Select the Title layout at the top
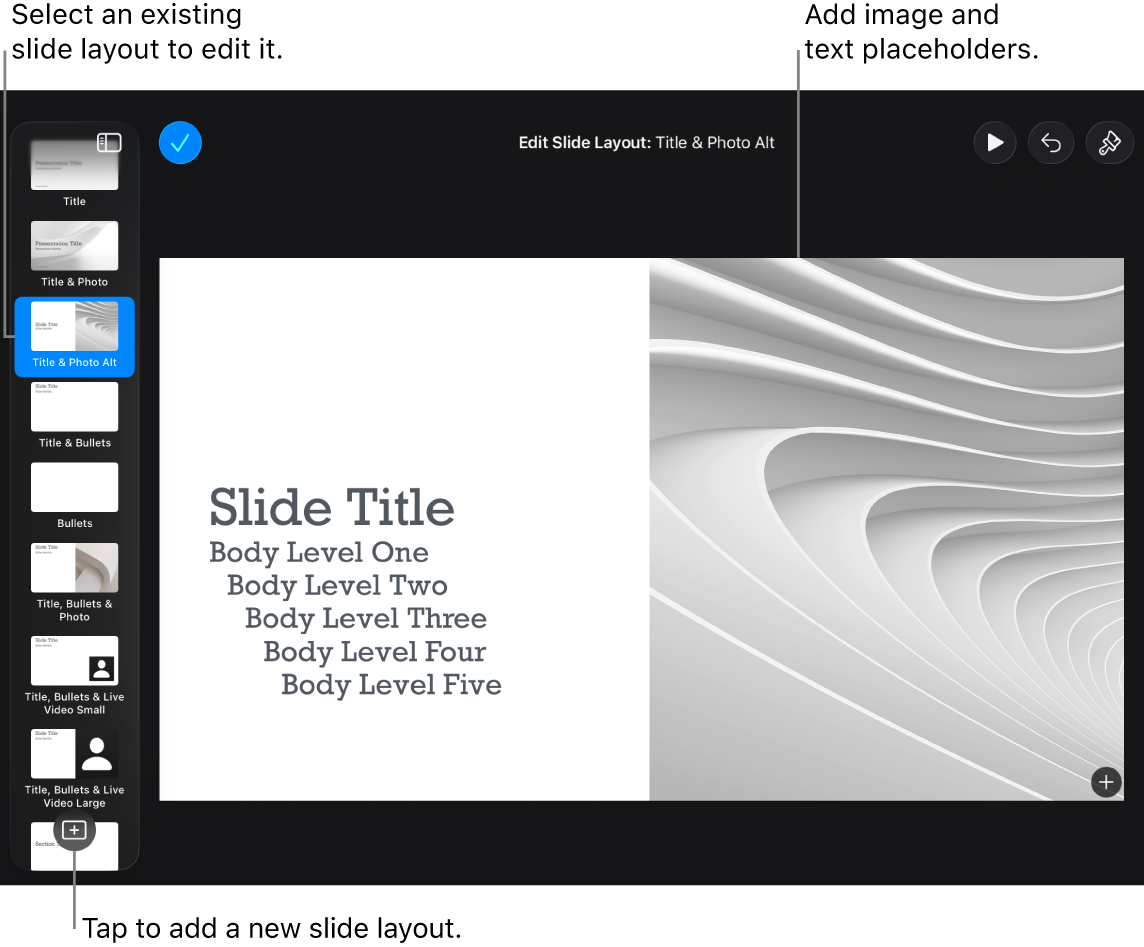Image resolution: width=1144 pixels, height=947 pixels. 74,163
